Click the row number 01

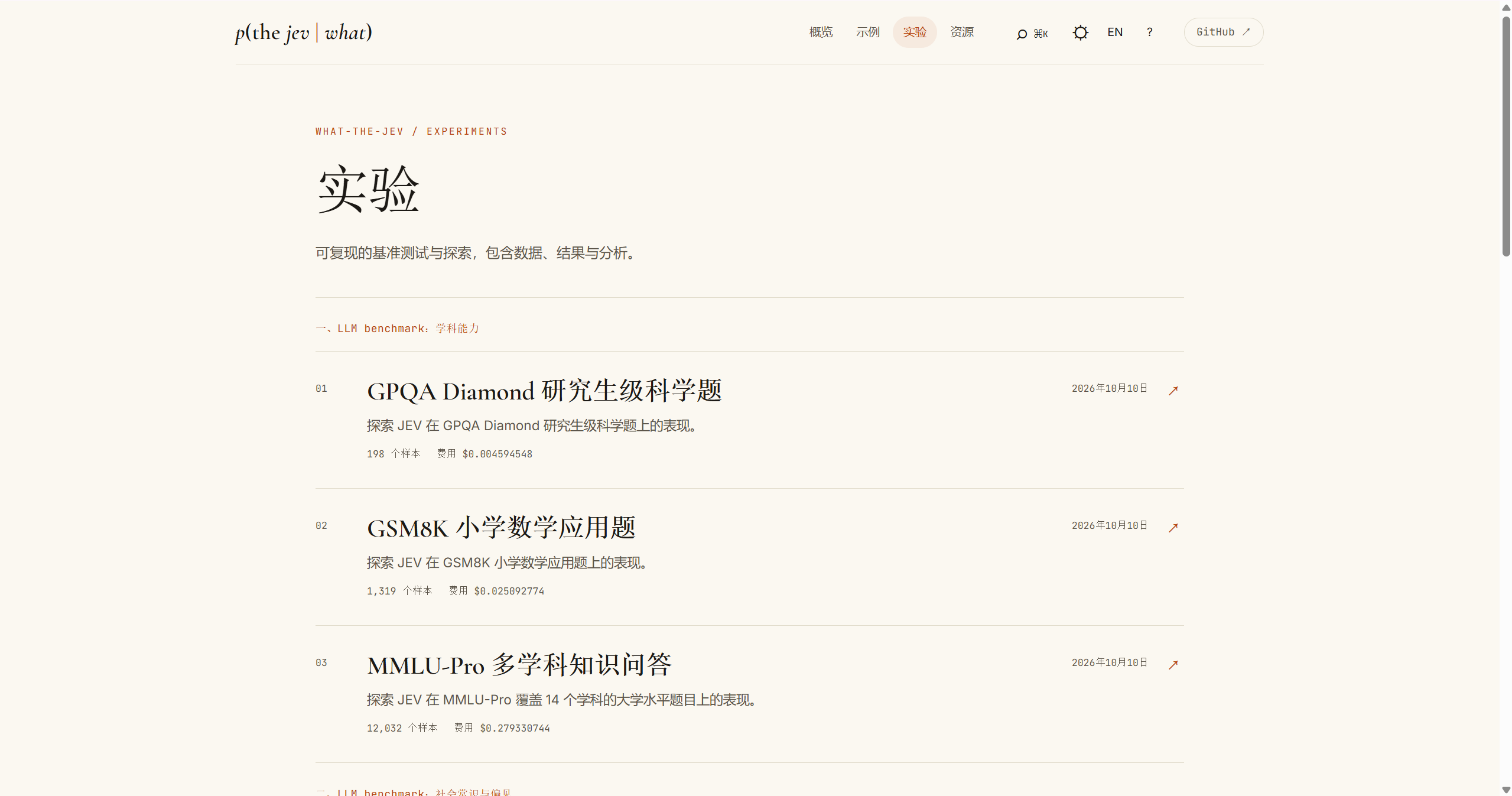[321, 388]
